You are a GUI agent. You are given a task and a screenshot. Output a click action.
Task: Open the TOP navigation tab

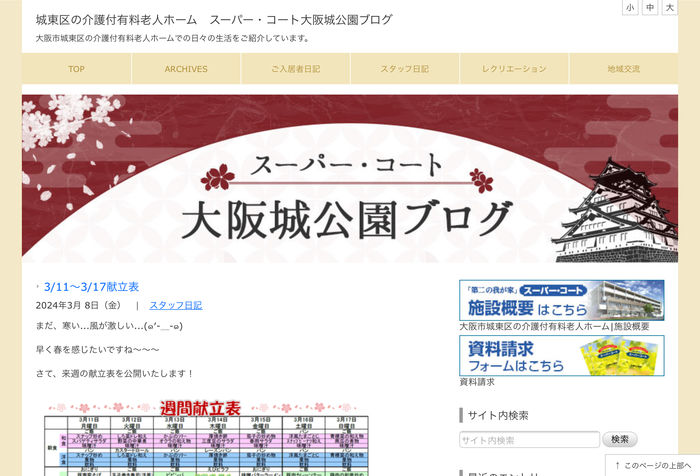pyautogui.click(x=77, y=69)
